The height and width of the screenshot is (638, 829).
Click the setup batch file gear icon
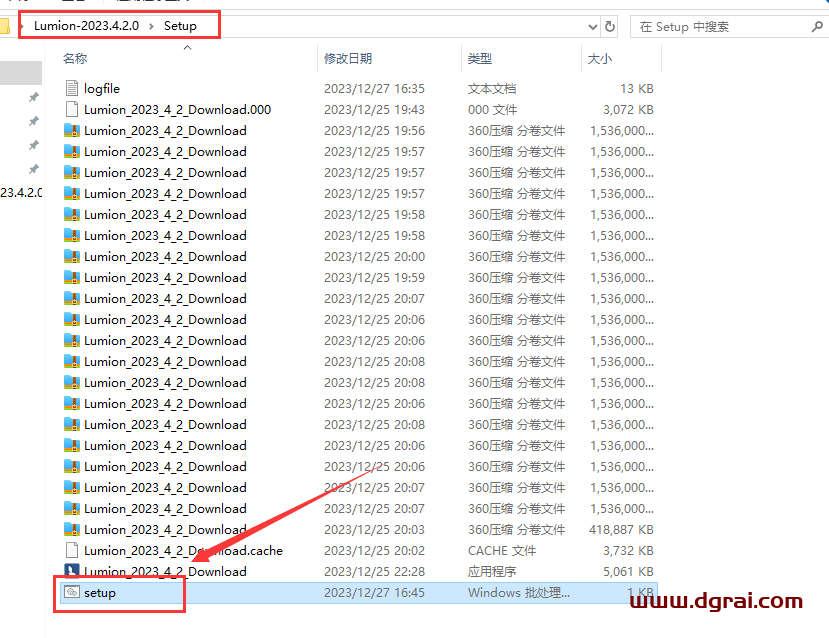[72, 593]
